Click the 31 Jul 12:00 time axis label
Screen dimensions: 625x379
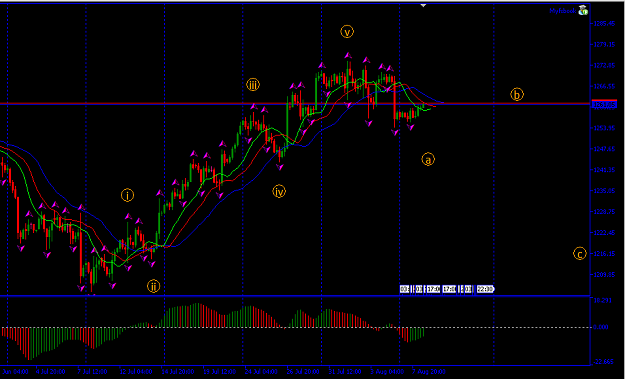coord(345,371)
